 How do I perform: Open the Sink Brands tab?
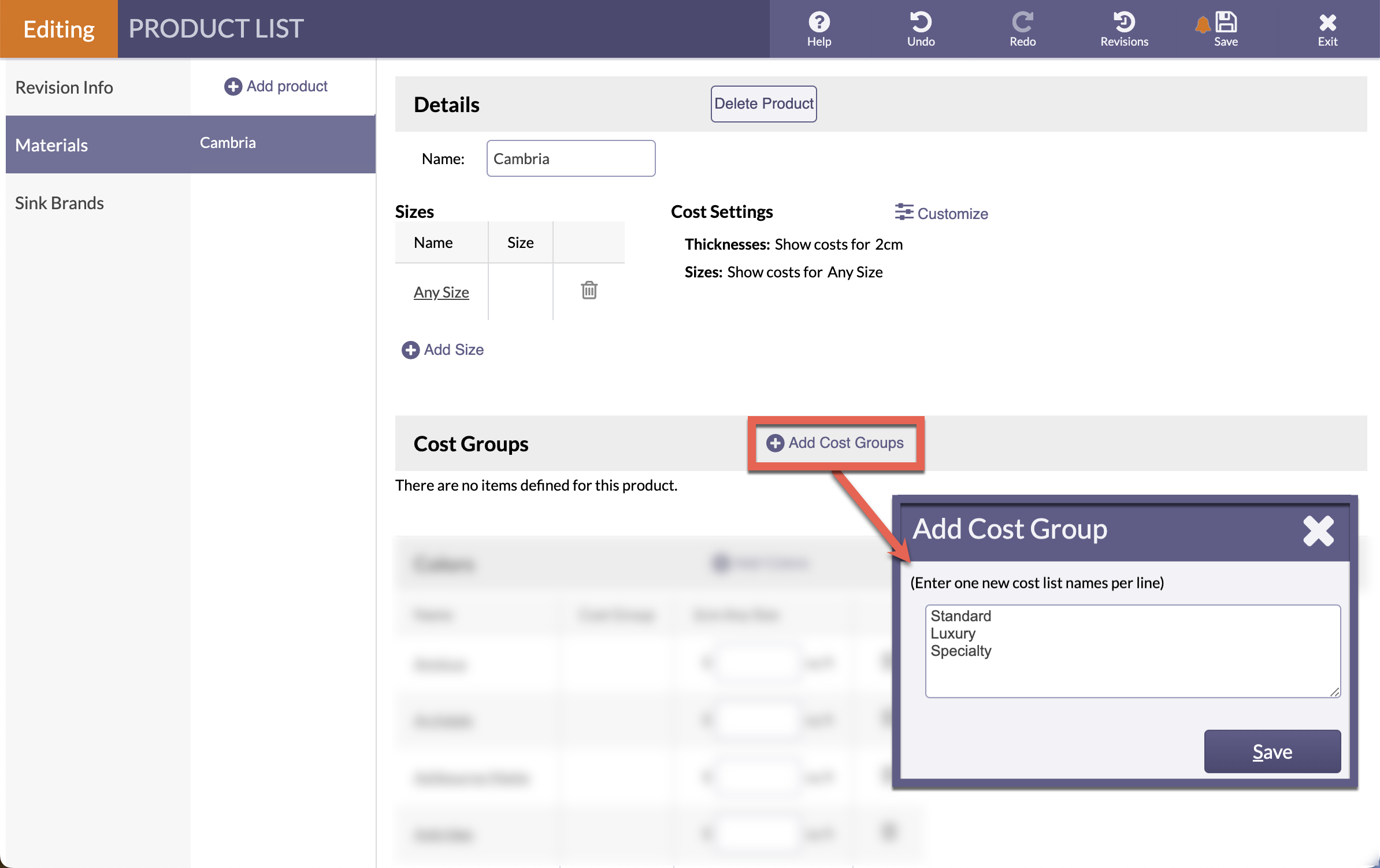[60, 203]
